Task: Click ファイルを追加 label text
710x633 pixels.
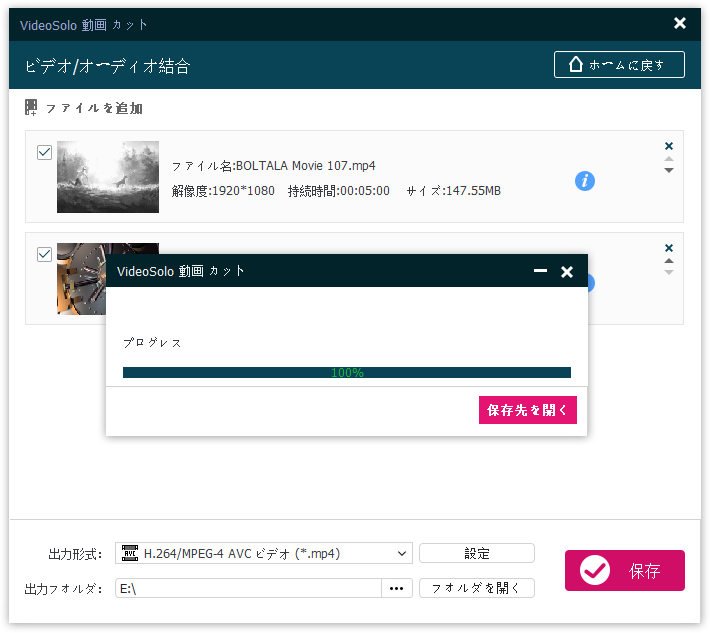Action: coord(94,108)
